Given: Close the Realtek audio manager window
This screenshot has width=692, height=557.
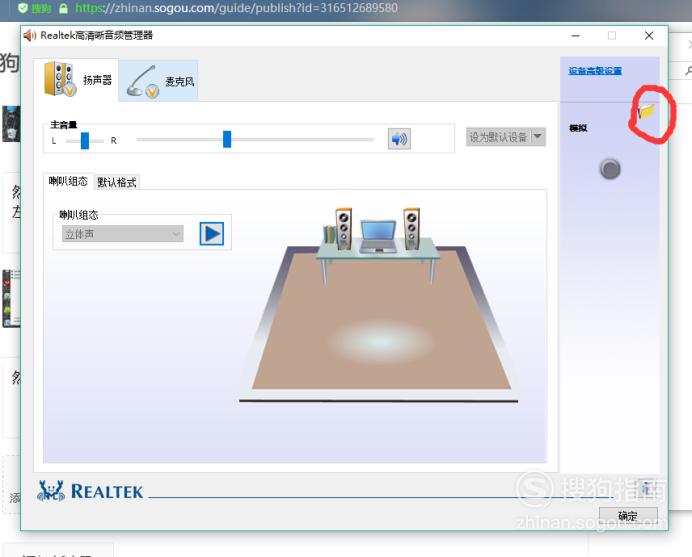Looking at the screenshot, I should coord(649,36).
